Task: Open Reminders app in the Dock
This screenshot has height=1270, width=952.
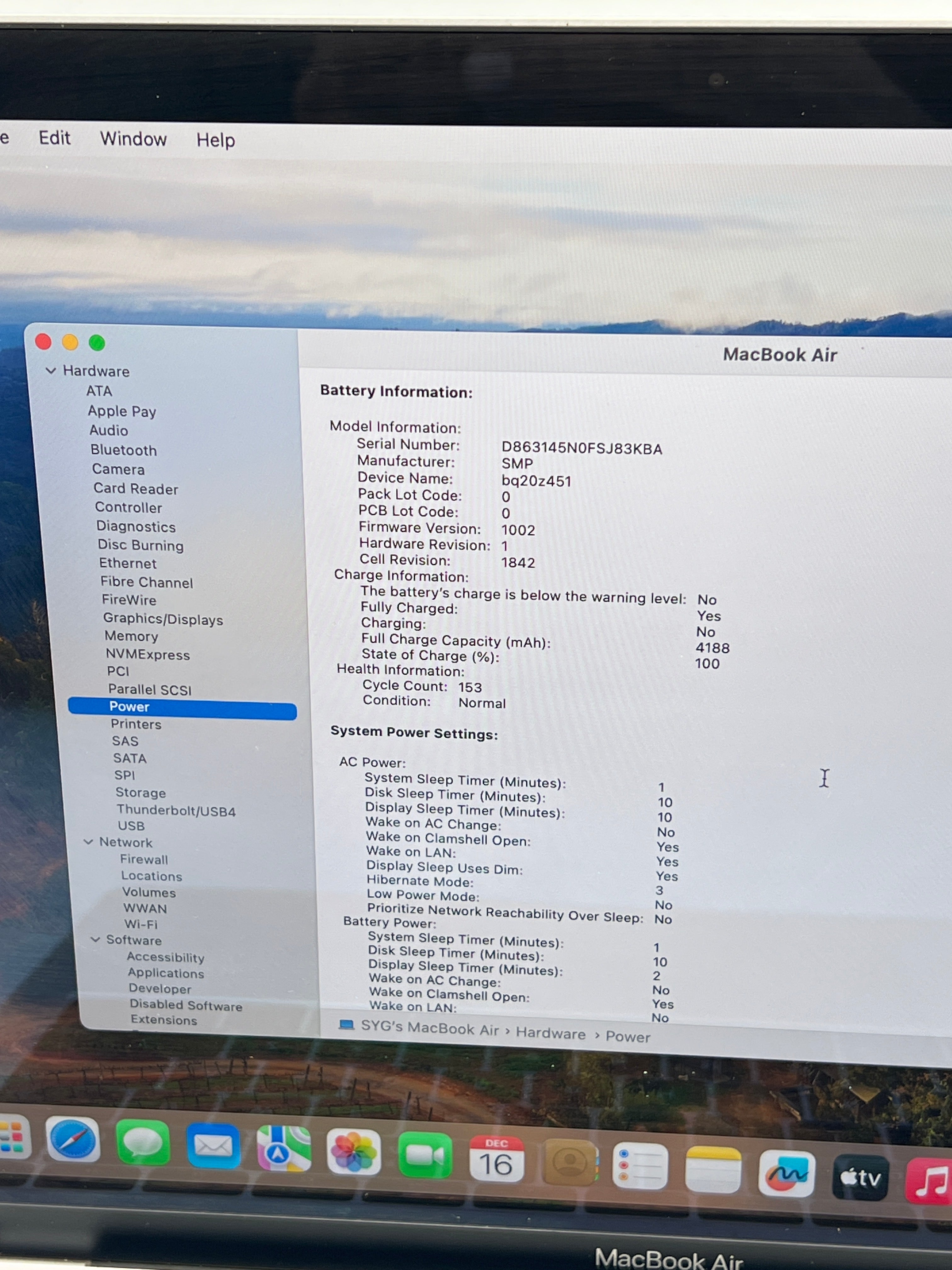Action: (640, 1166)
